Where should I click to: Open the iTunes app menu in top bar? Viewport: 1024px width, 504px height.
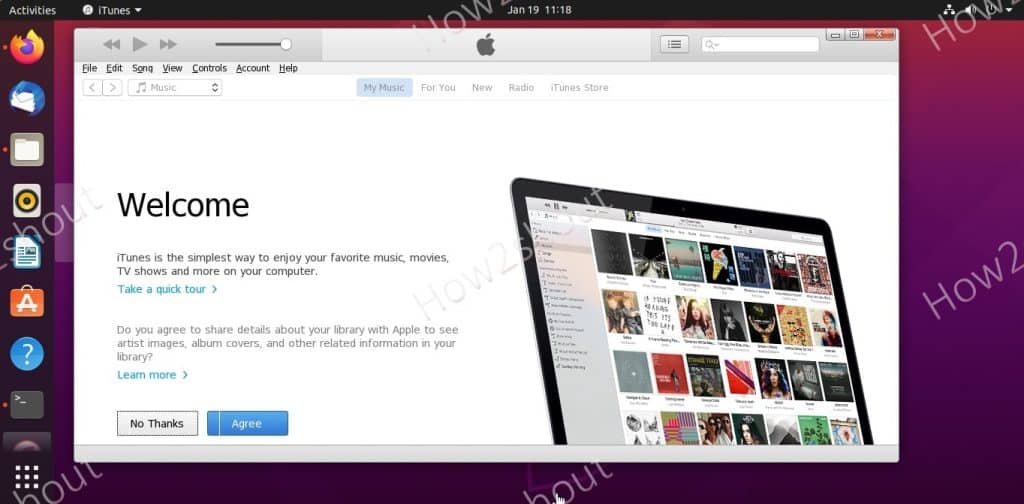tap(112, 10)
